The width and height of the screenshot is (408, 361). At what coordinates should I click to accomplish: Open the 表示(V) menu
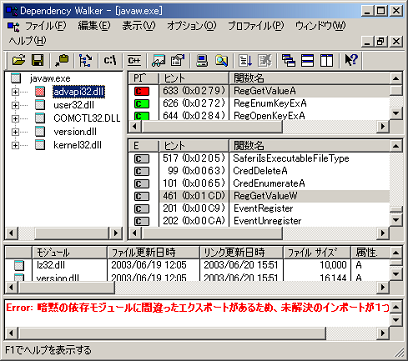tap(139, 26)
